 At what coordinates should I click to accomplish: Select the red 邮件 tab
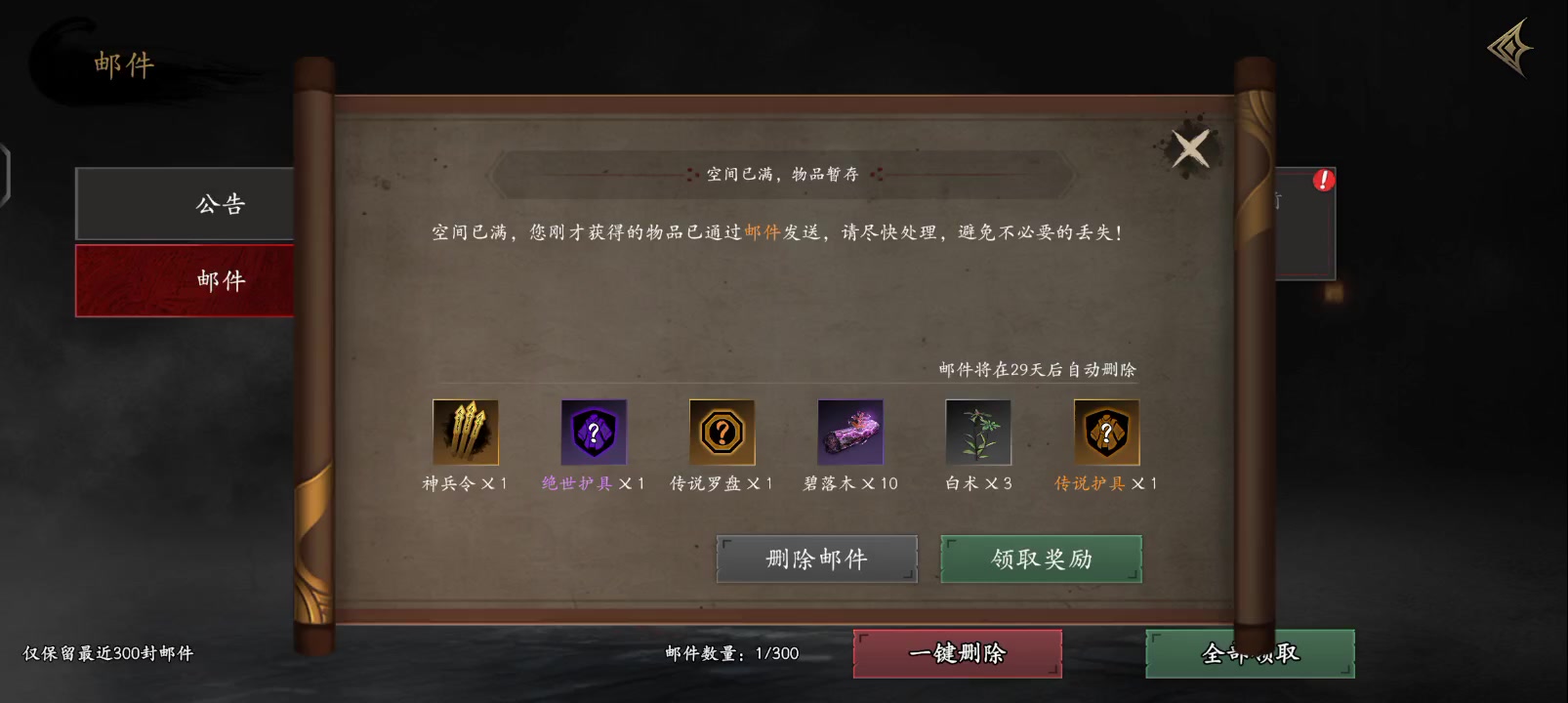click(185, 280)
